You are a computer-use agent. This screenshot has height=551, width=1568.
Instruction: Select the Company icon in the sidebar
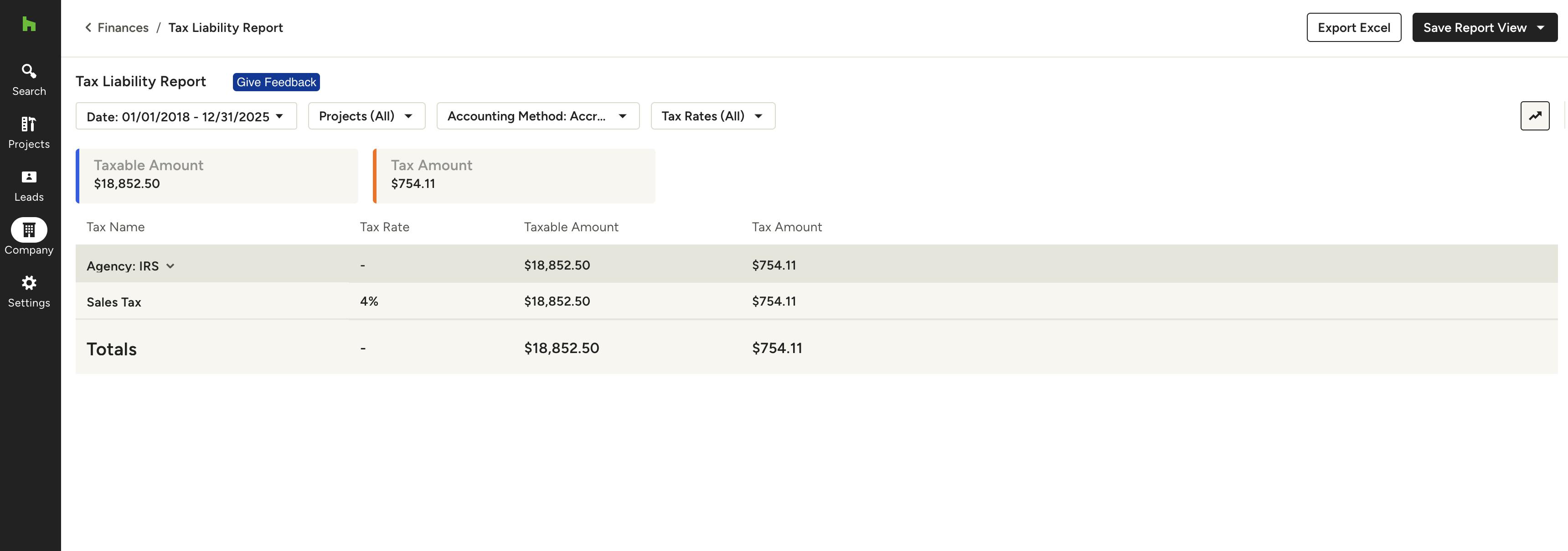(x=29, y=231)
